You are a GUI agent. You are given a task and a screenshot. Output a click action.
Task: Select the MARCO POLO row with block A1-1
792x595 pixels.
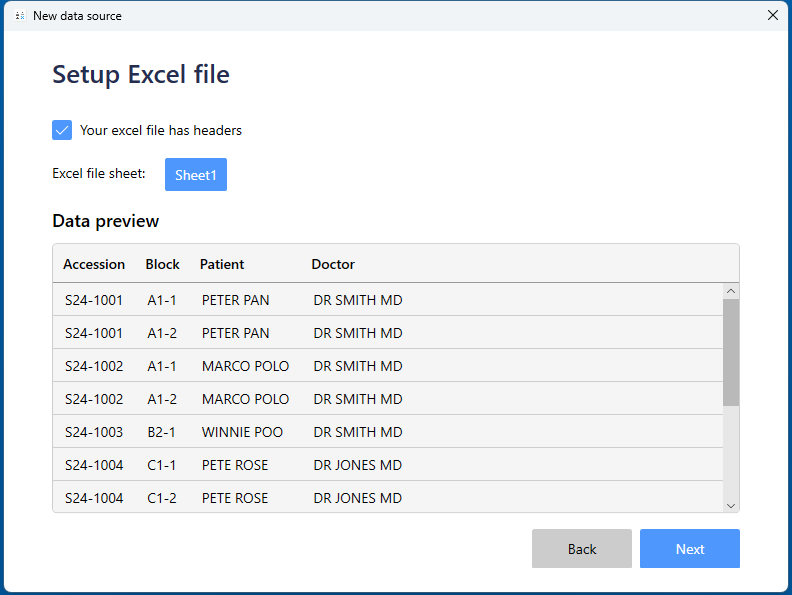point(245,366)
